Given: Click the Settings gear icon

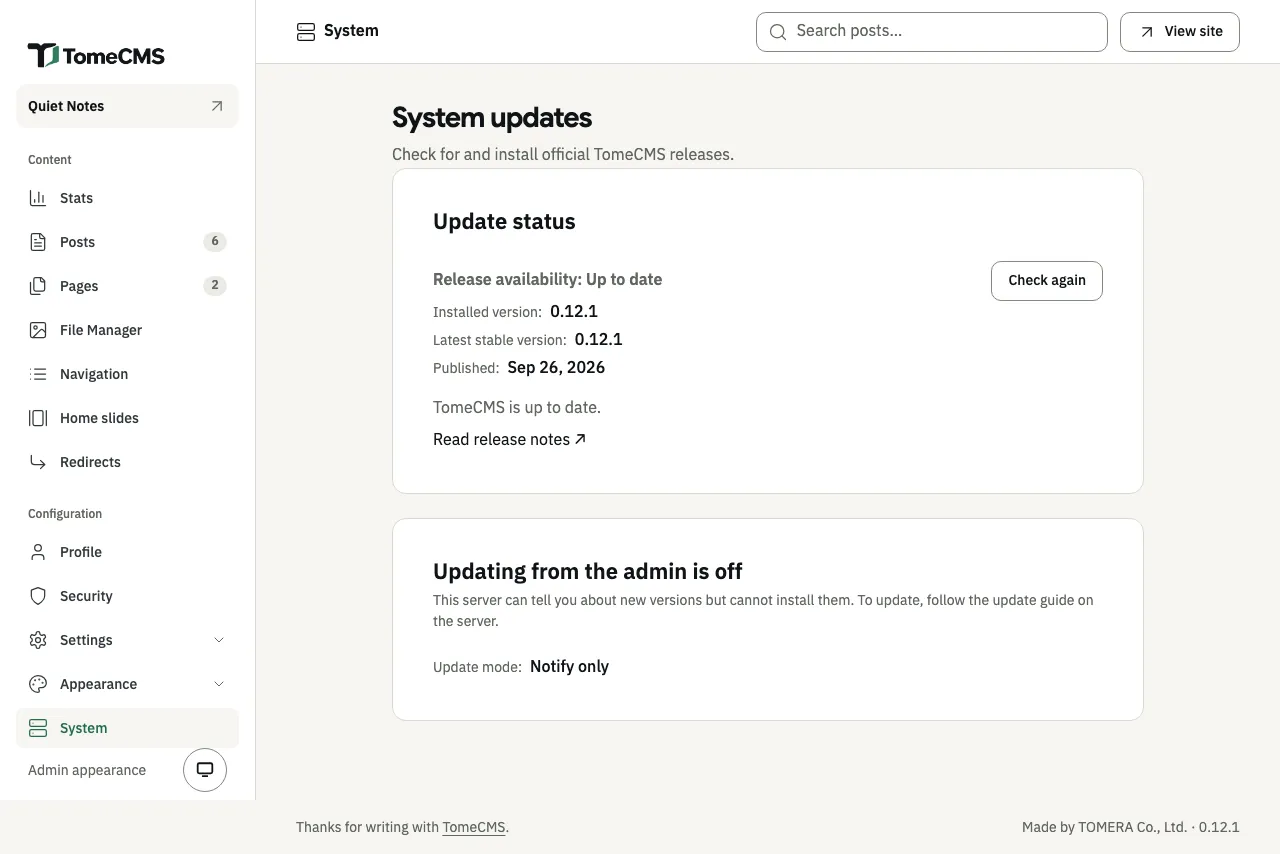Looking at the screenshot, I should 38,640.
